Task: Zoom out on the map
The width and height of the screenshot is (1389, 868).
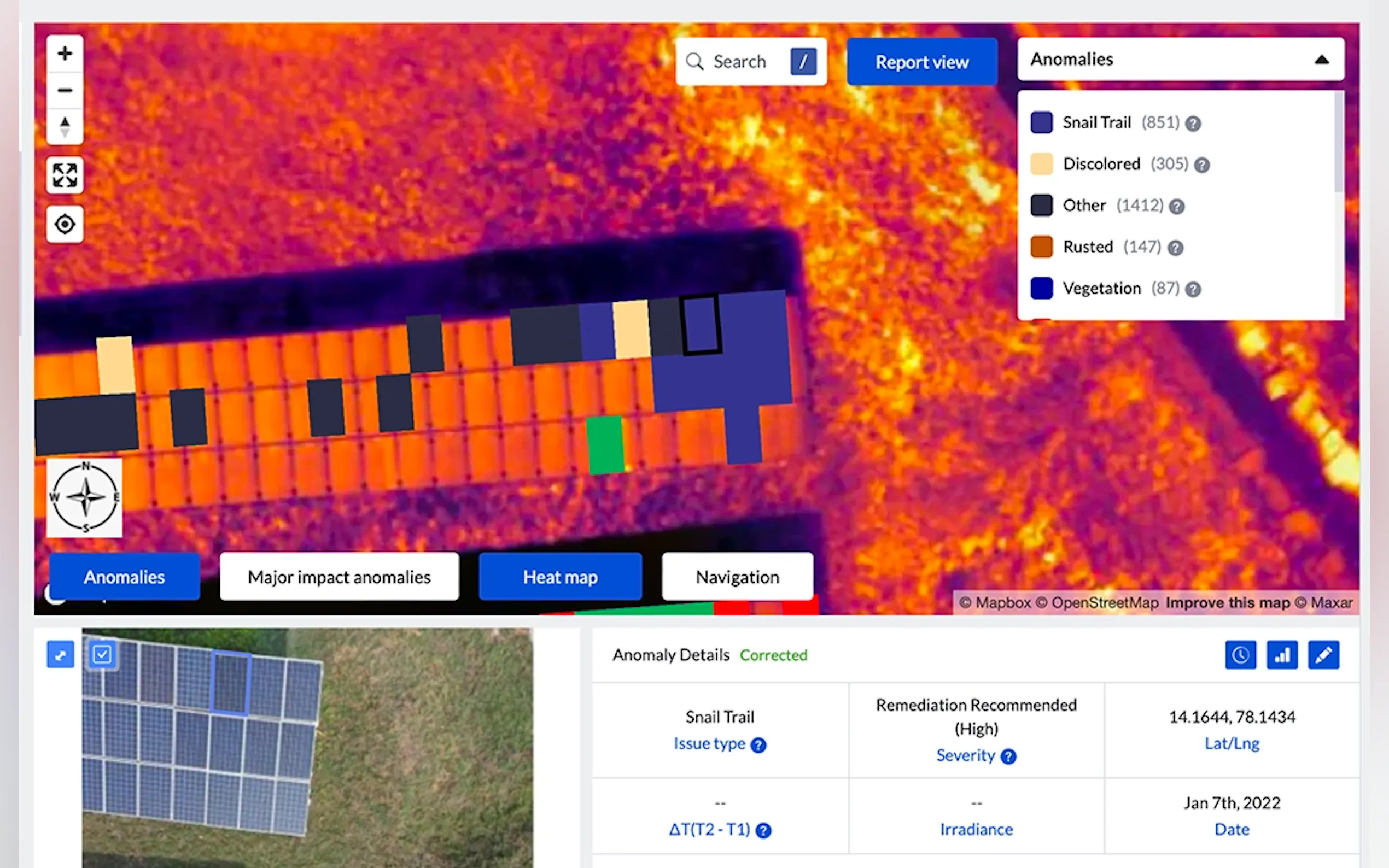Action: tap(65, 91)
